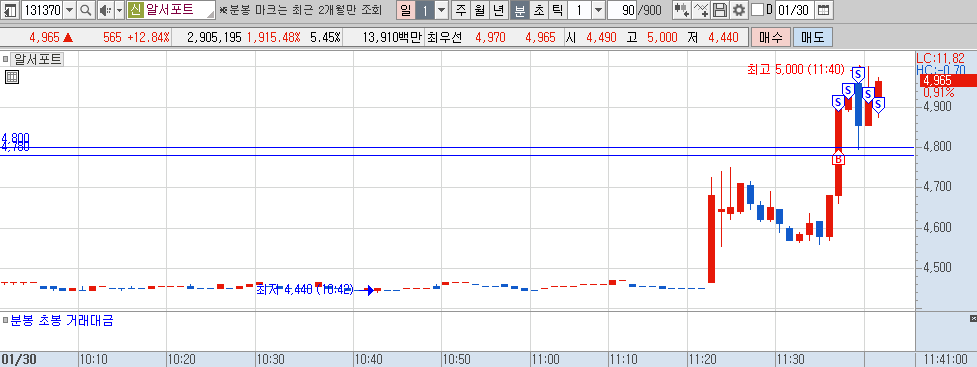
Task: Toggle the 분봉 초봉 거래대금 panel legend box
Action: click(x=5, y=321)
